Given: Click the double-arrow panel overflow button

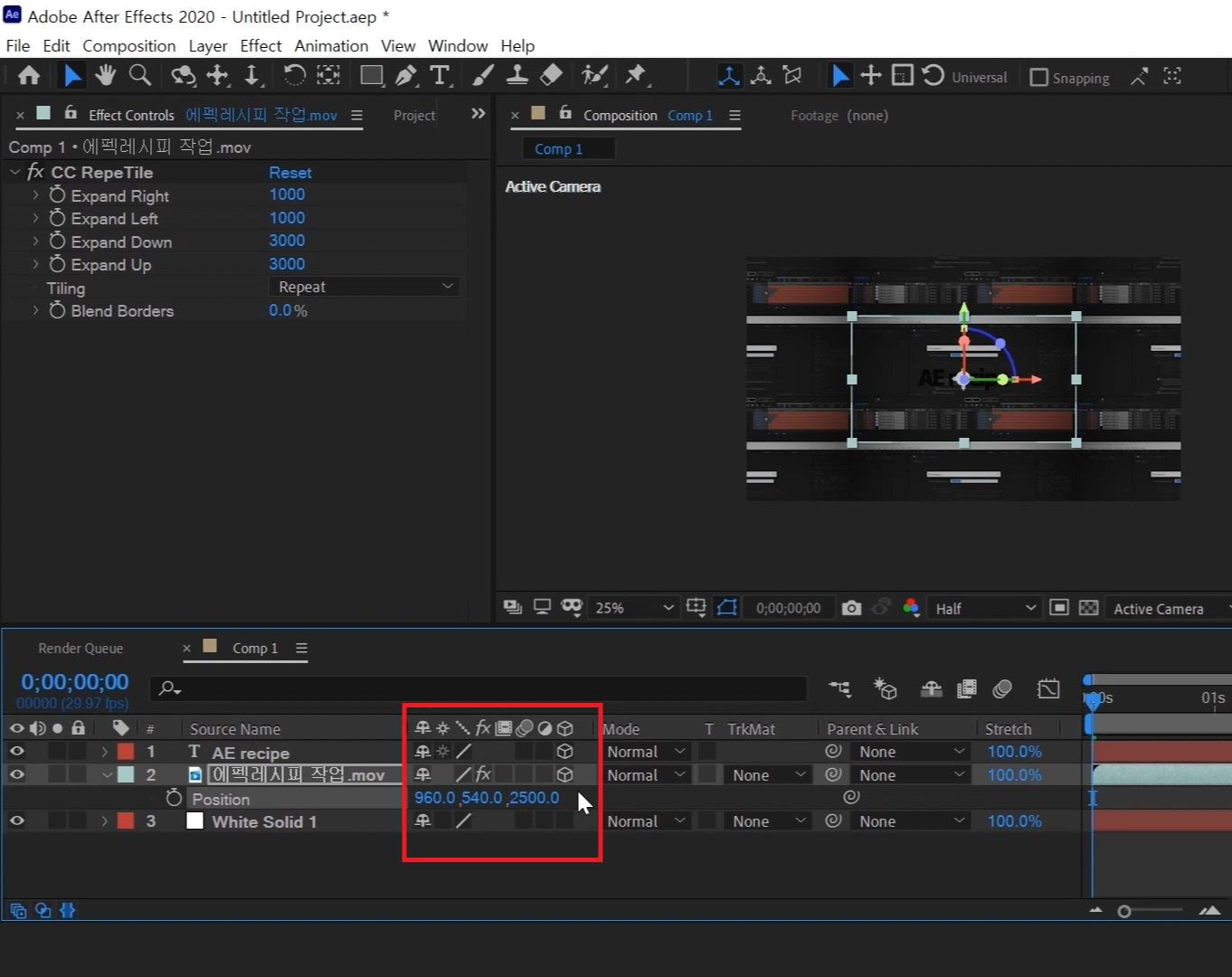Looking at the screenshot, I should tap(479, 114).
